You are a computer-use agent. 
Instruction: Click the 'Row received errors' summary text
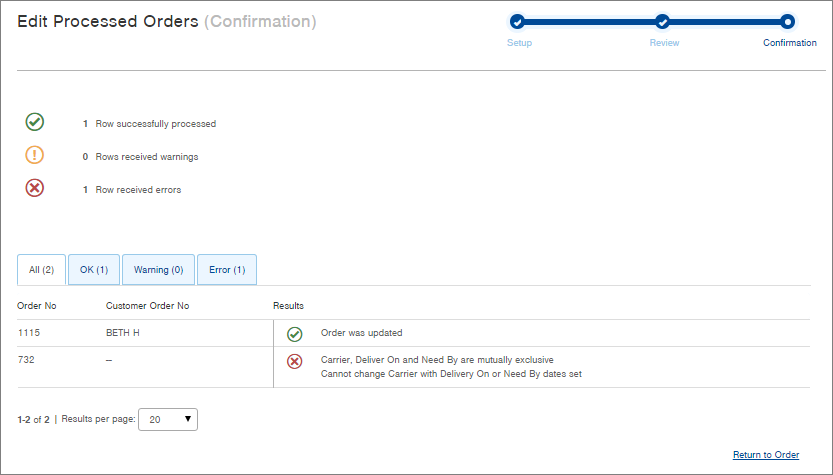pyautogui.click(x=138, y=190)
